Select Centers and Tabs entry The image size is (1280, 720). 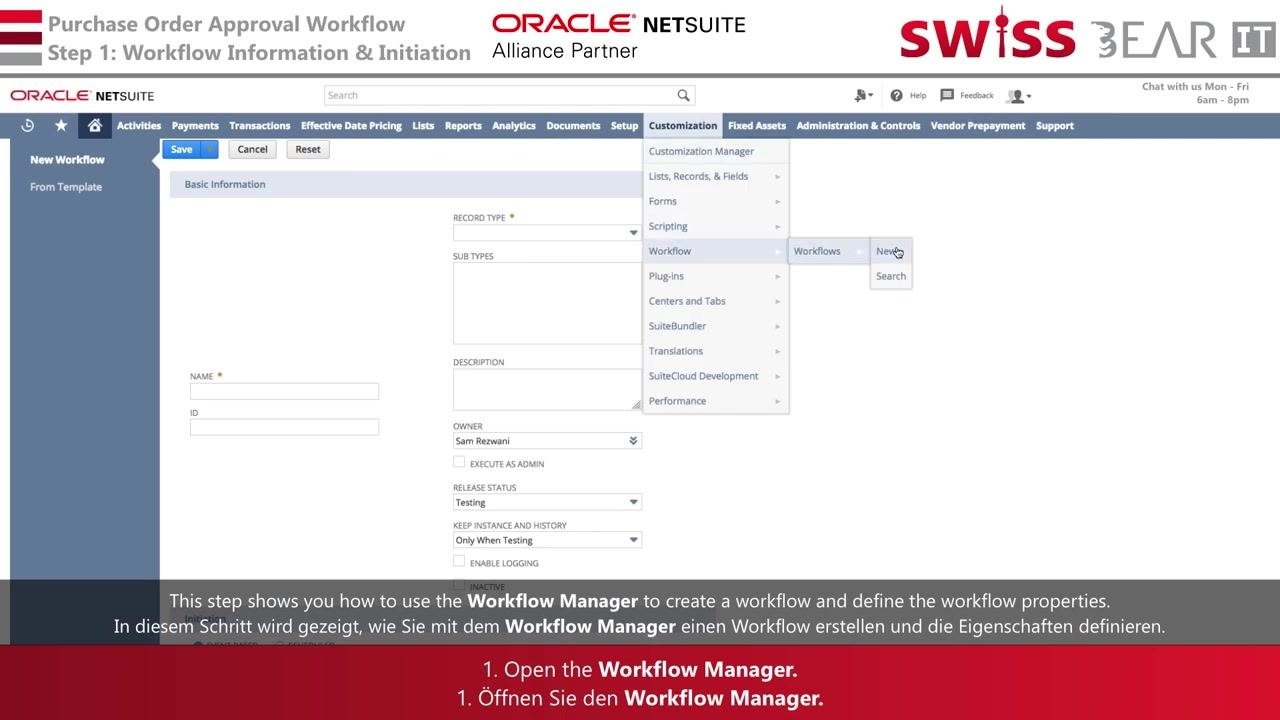point(716,301)
